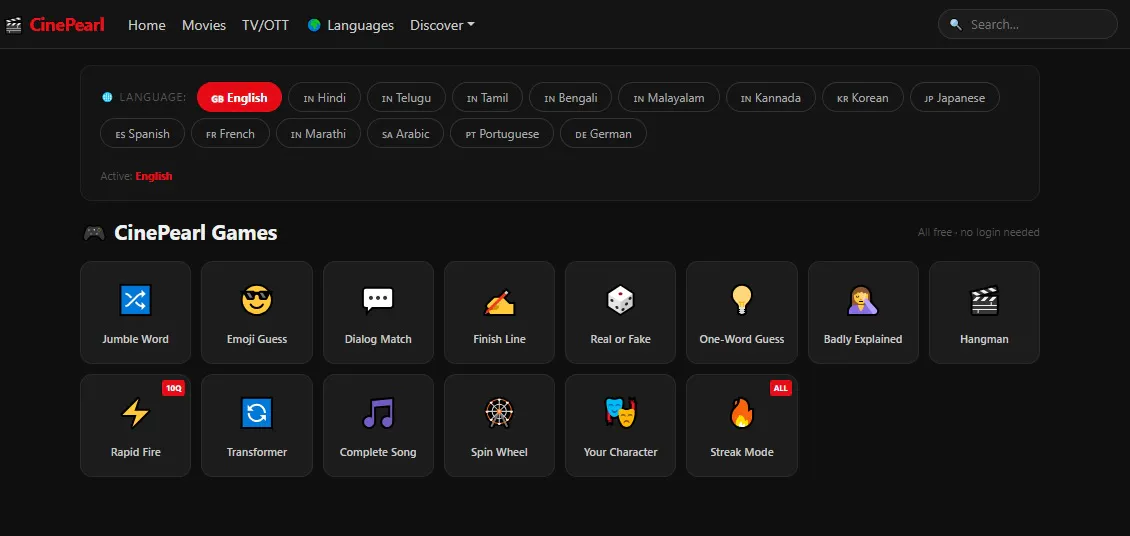
Task: Choose French language pill
Action: point(231,133)
